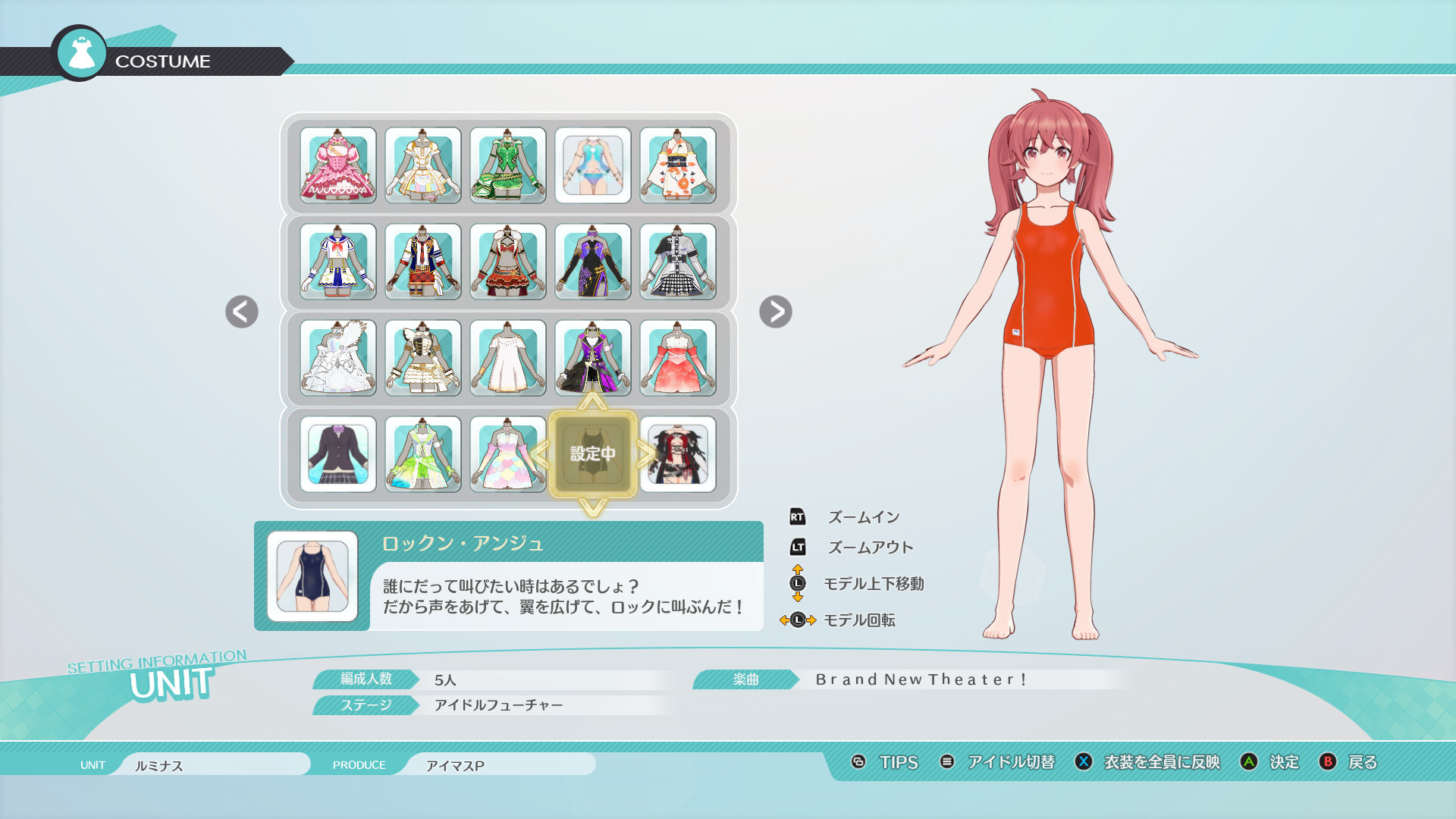
Task: Select the red plaid skirt jacket costume
Action: click(x=423, y=262)
